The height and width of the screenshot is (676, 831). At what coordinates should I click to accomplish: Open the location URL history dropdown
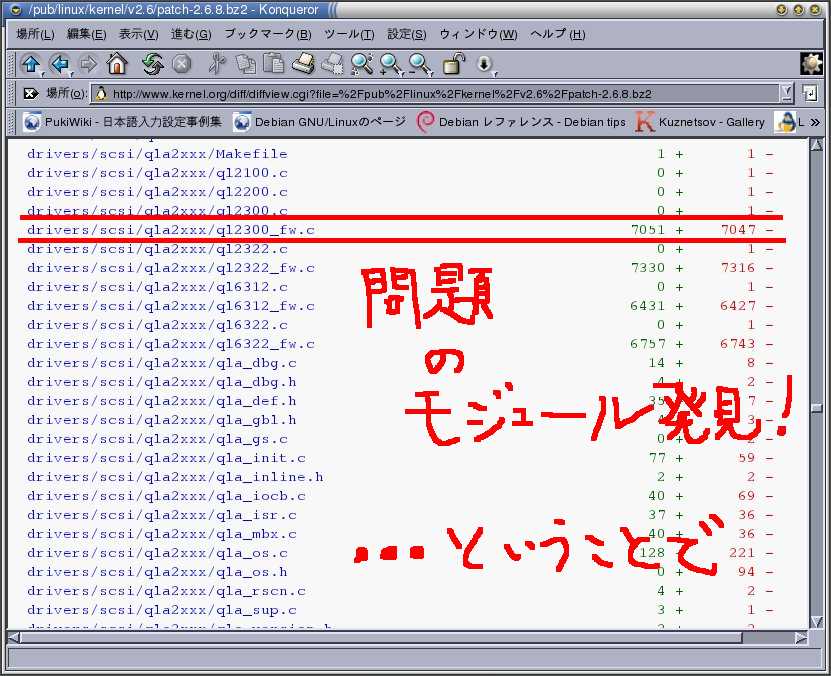coord(786,93)
